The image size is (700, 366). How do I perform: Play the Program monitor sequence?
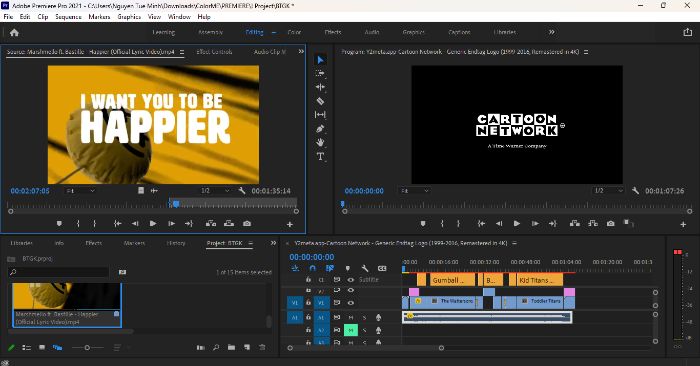pos(517,224)
